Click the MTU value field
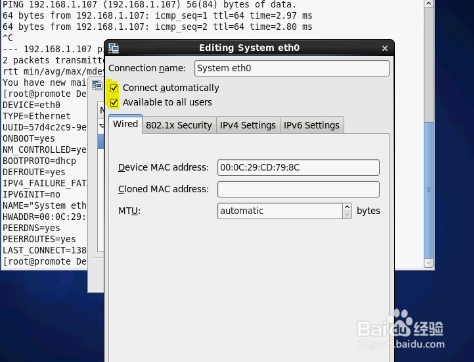This screenshot has height=362, width=474. (280, 211)
